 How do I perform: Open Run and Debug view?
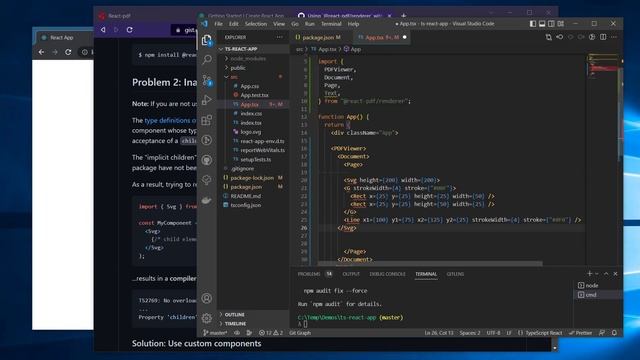(x=207, y=100)
